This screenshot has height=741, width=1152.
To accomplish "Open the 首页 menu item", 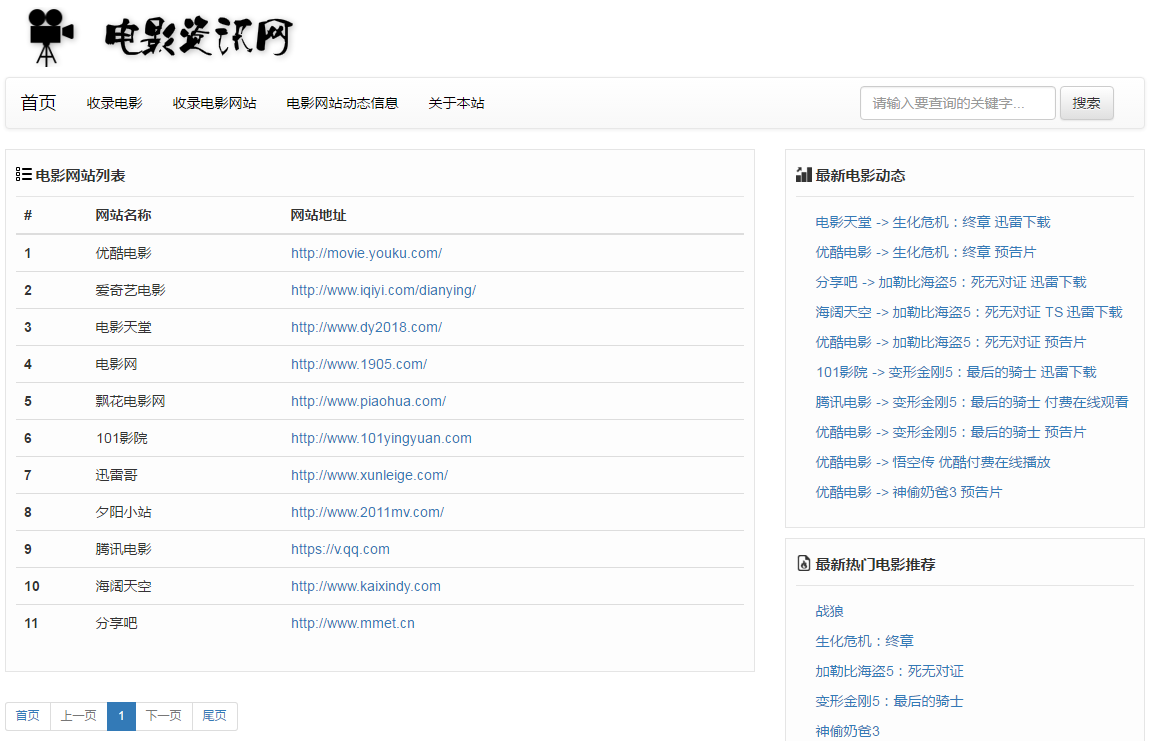I will 37,102.
